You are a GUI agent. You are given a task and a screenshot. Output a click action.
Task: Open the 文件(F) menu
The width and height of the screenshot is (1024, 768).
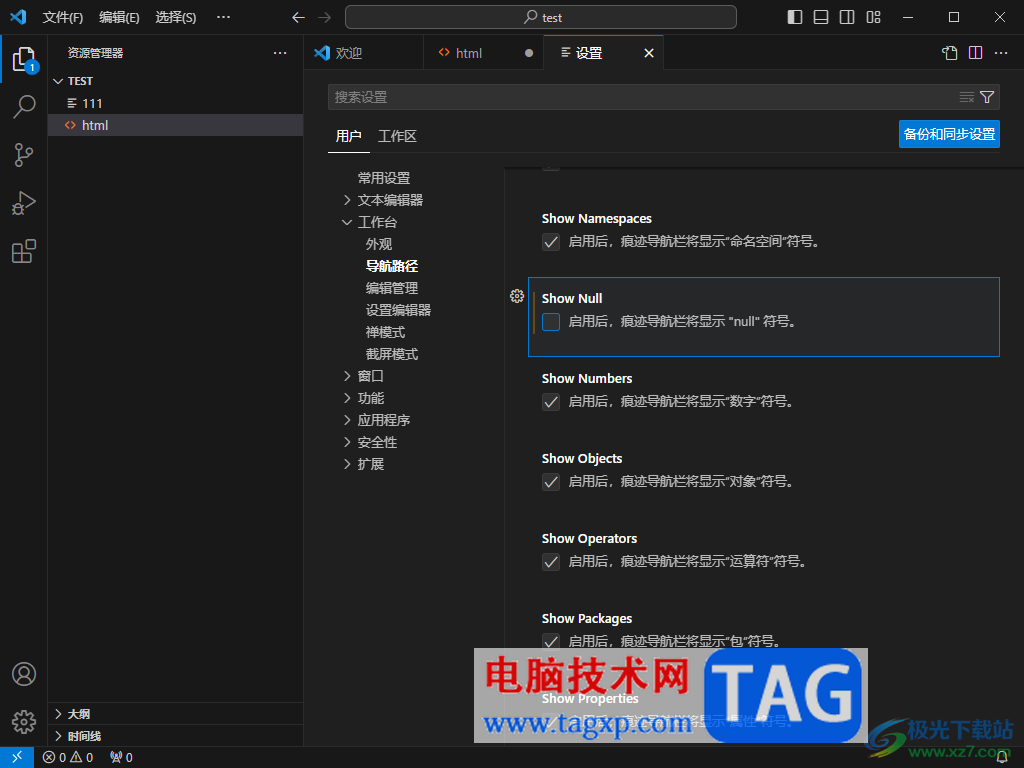pos(63,18)
